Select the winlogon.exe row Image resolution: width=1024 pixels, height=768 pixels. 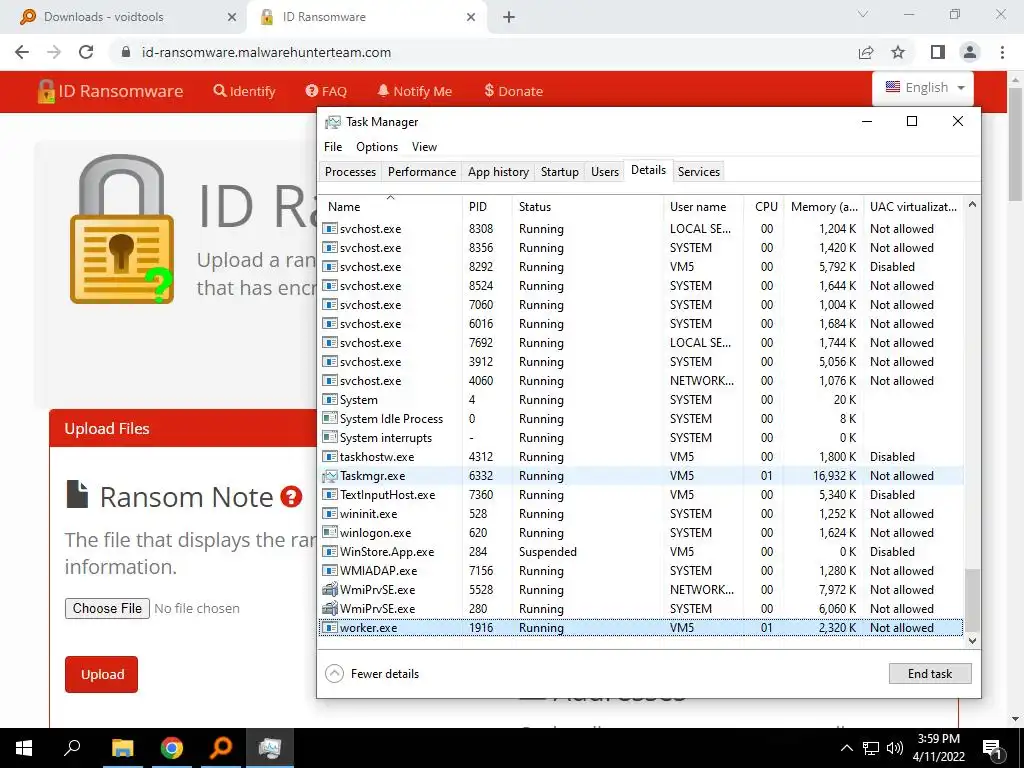point(641,533)
